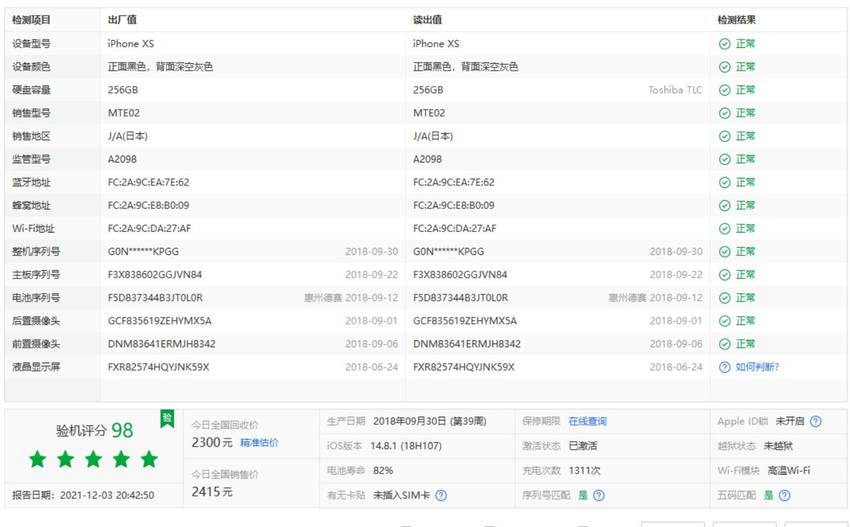Click the green check icon for 主板序列号

724,275
